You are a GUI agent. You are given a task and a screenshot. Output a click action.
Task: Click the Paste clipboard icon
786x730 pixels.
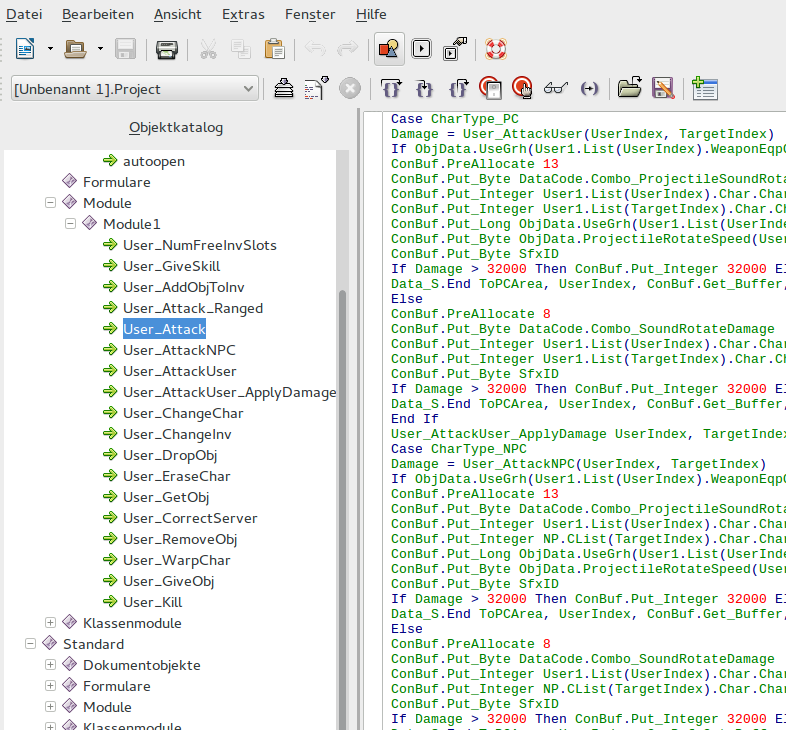point(273,49)
